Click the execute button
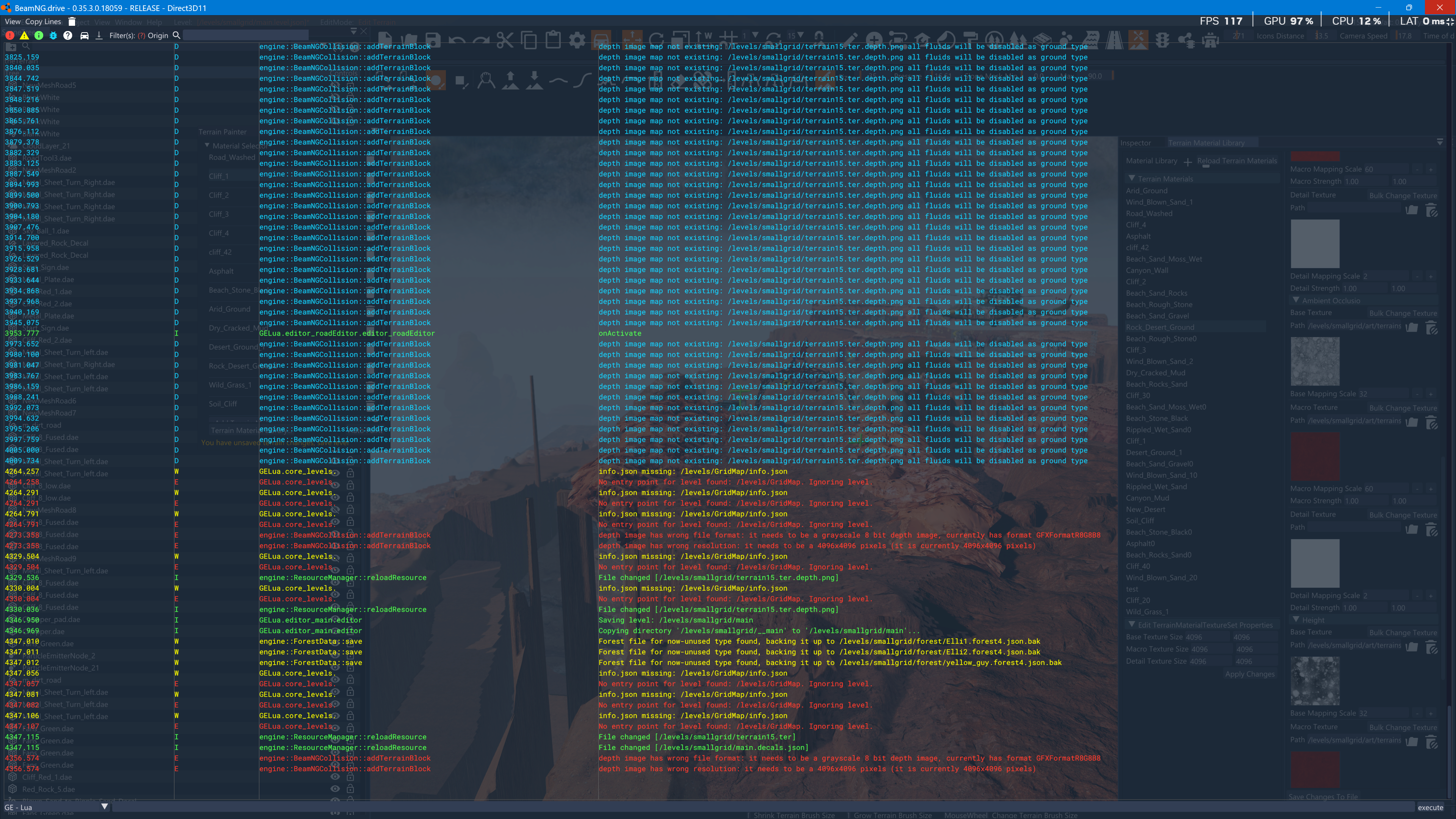Image resolution: width=1456 pixels, height=819 pixels. point(1430,807)
